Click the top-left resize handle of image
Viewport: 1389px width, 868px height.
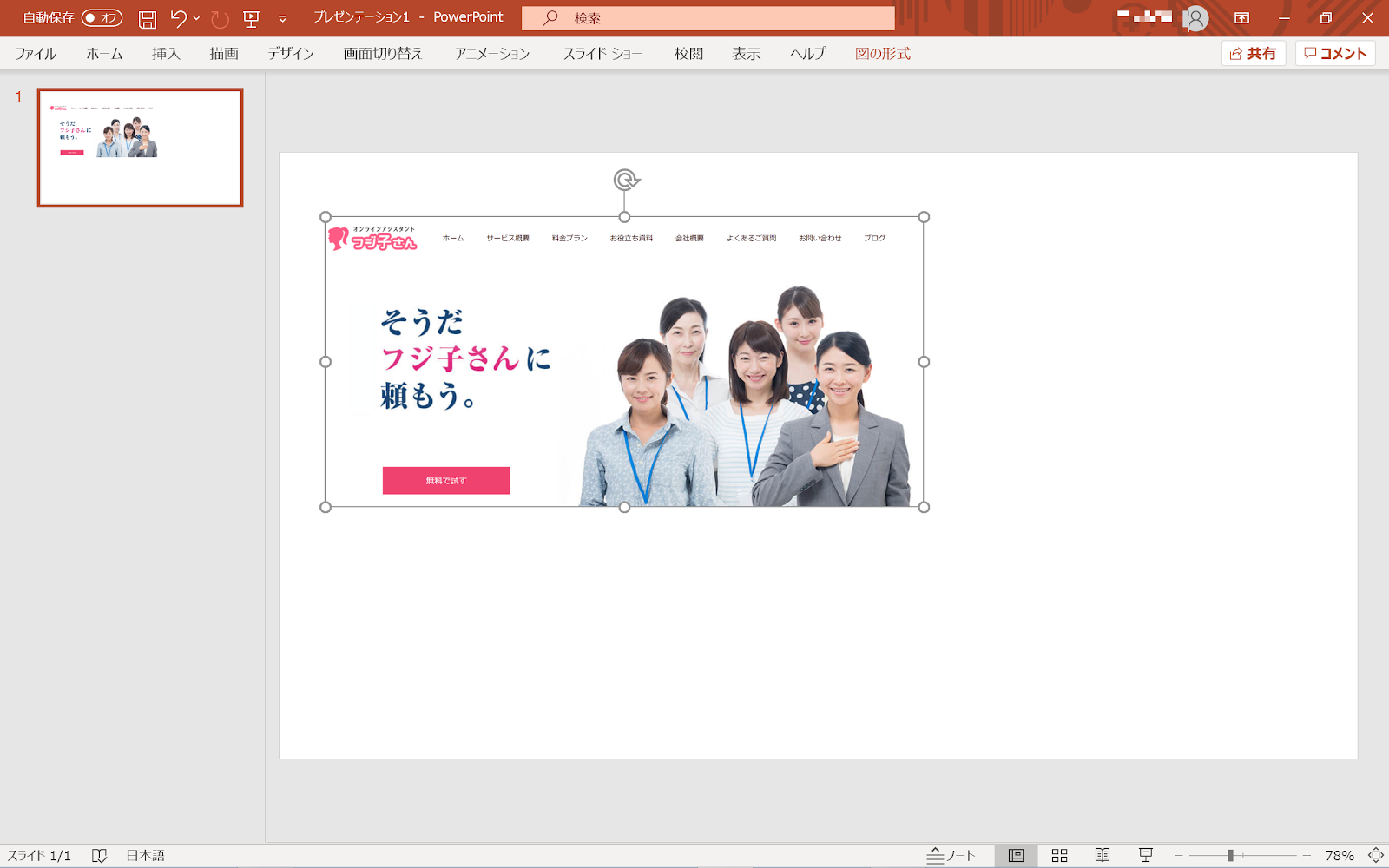pos(326,217)
